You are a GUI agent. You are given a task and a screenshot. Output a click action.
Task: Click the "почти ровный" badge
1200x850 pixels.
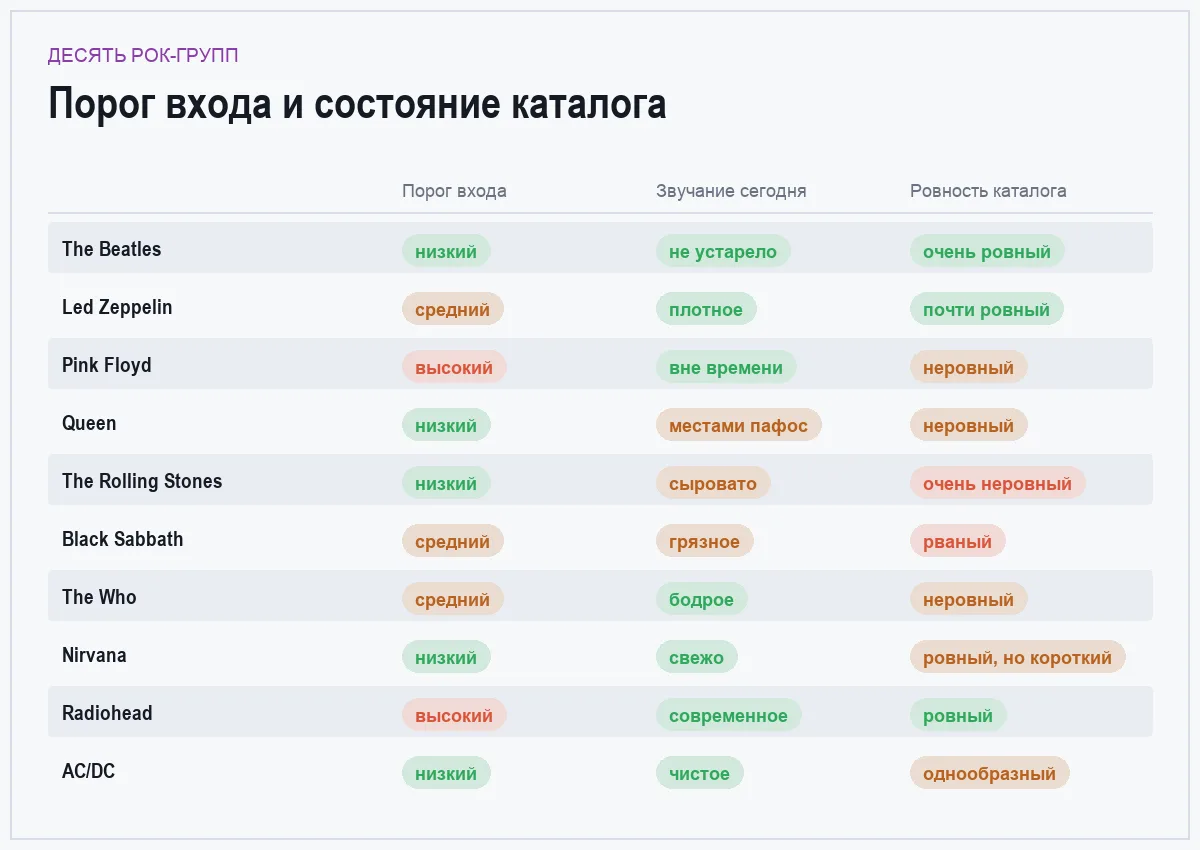tap(987, 309)
